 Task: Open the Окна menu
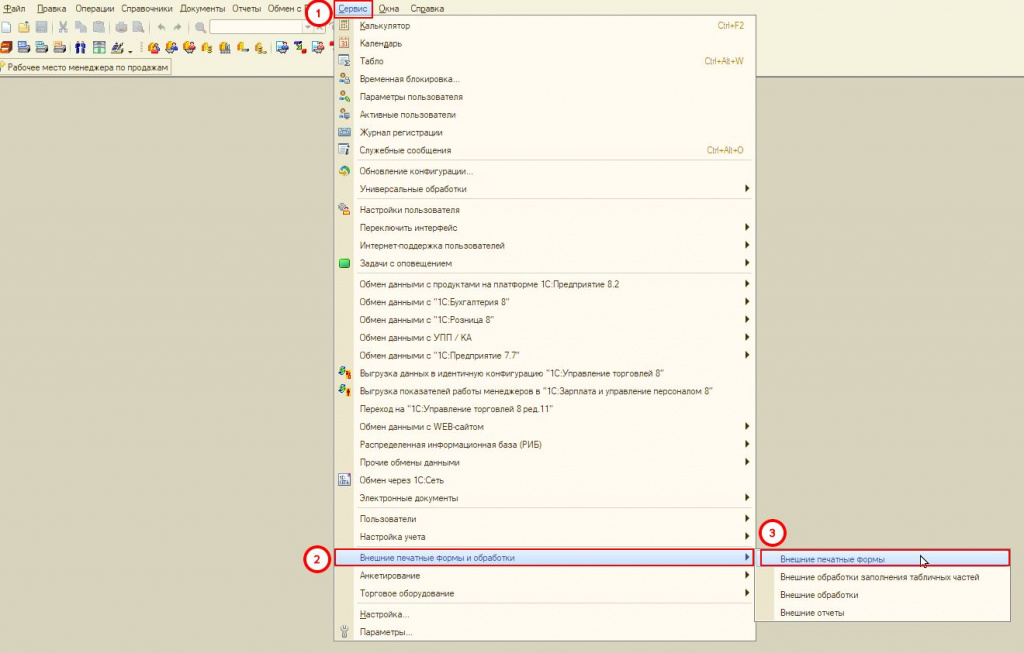click(x=389, y=8)
